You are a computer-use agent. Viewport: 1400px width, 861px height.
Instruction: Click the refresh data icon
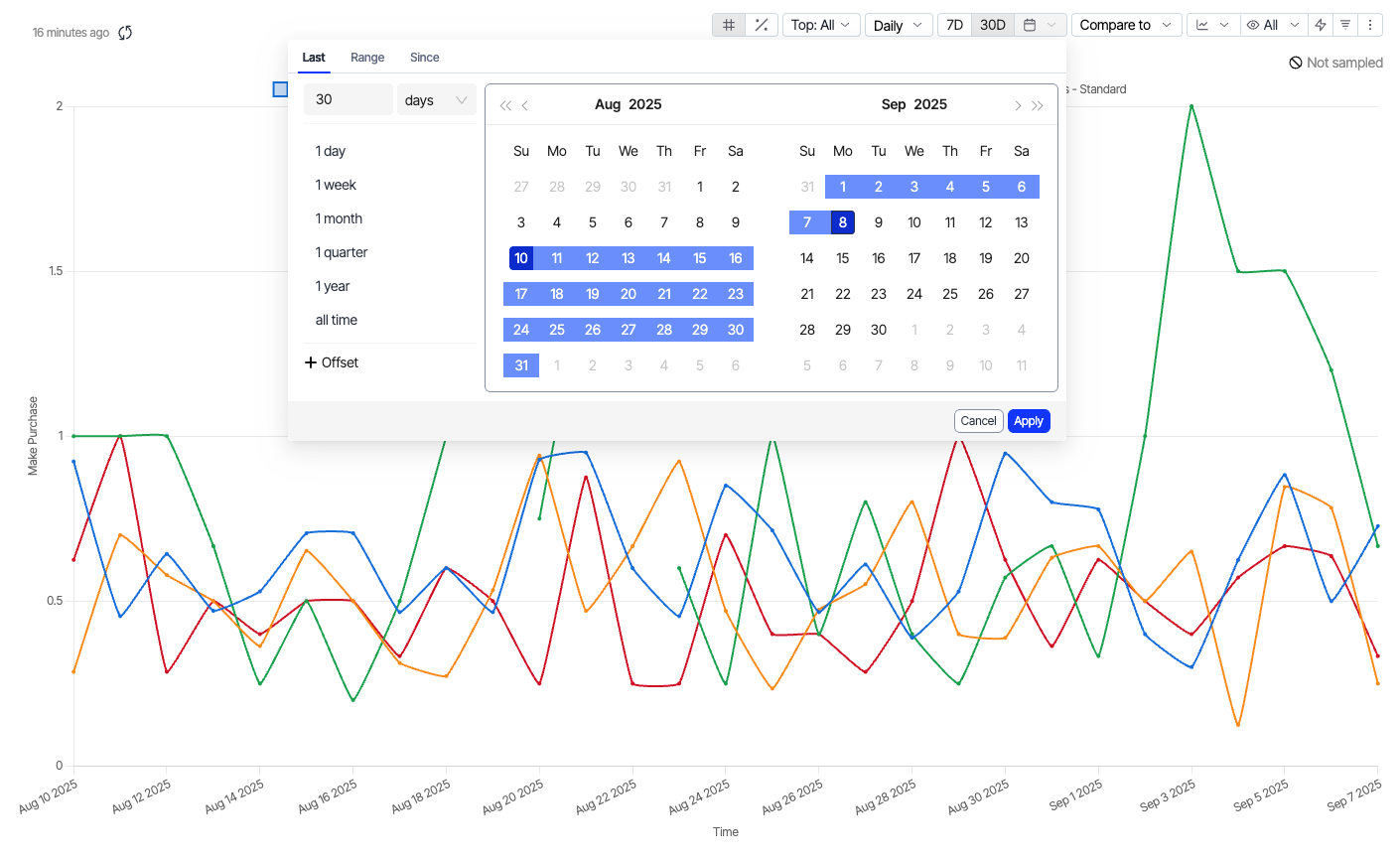(x=125, y=33)
